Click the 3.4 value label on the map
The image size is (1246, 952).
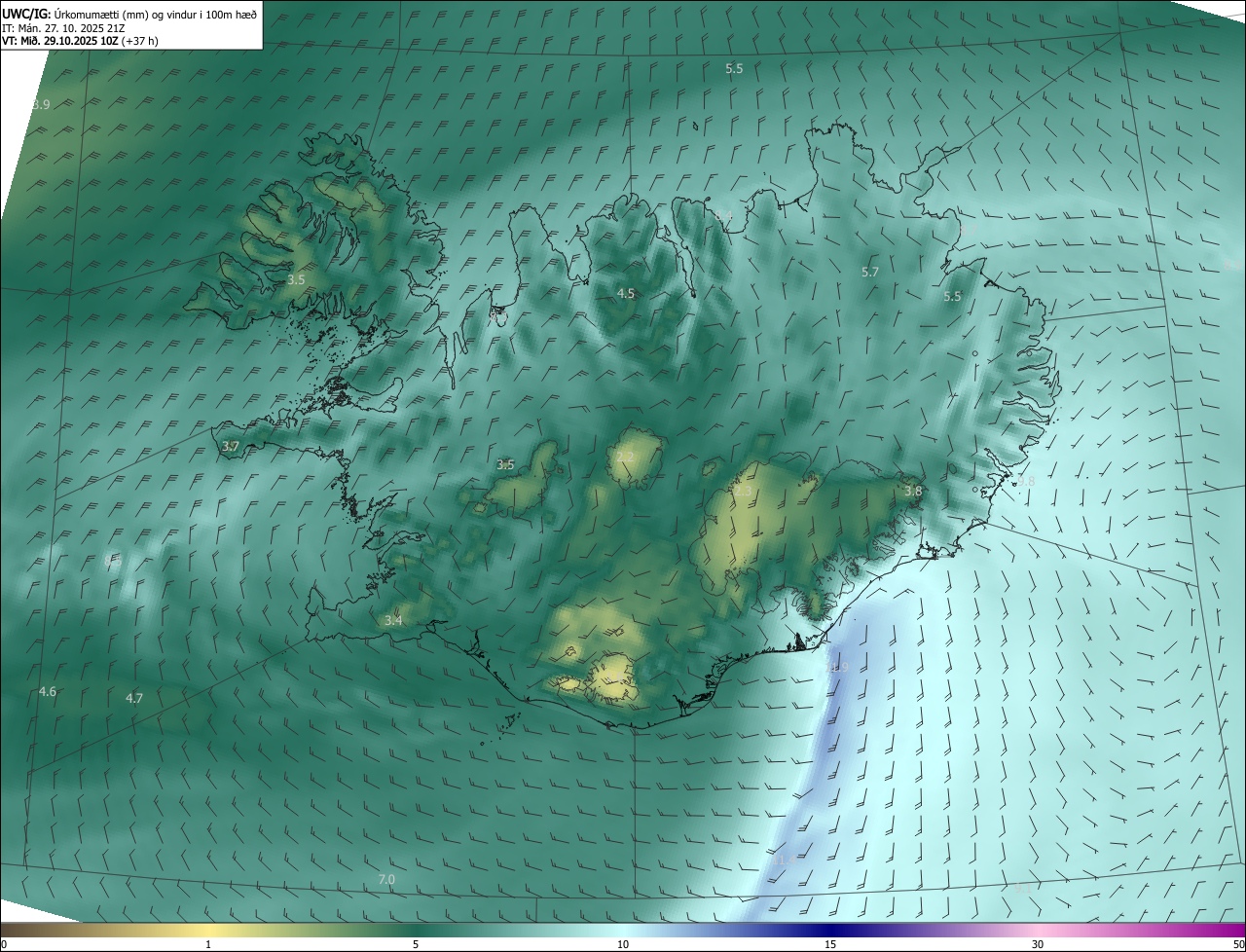(x=393, y=620)
